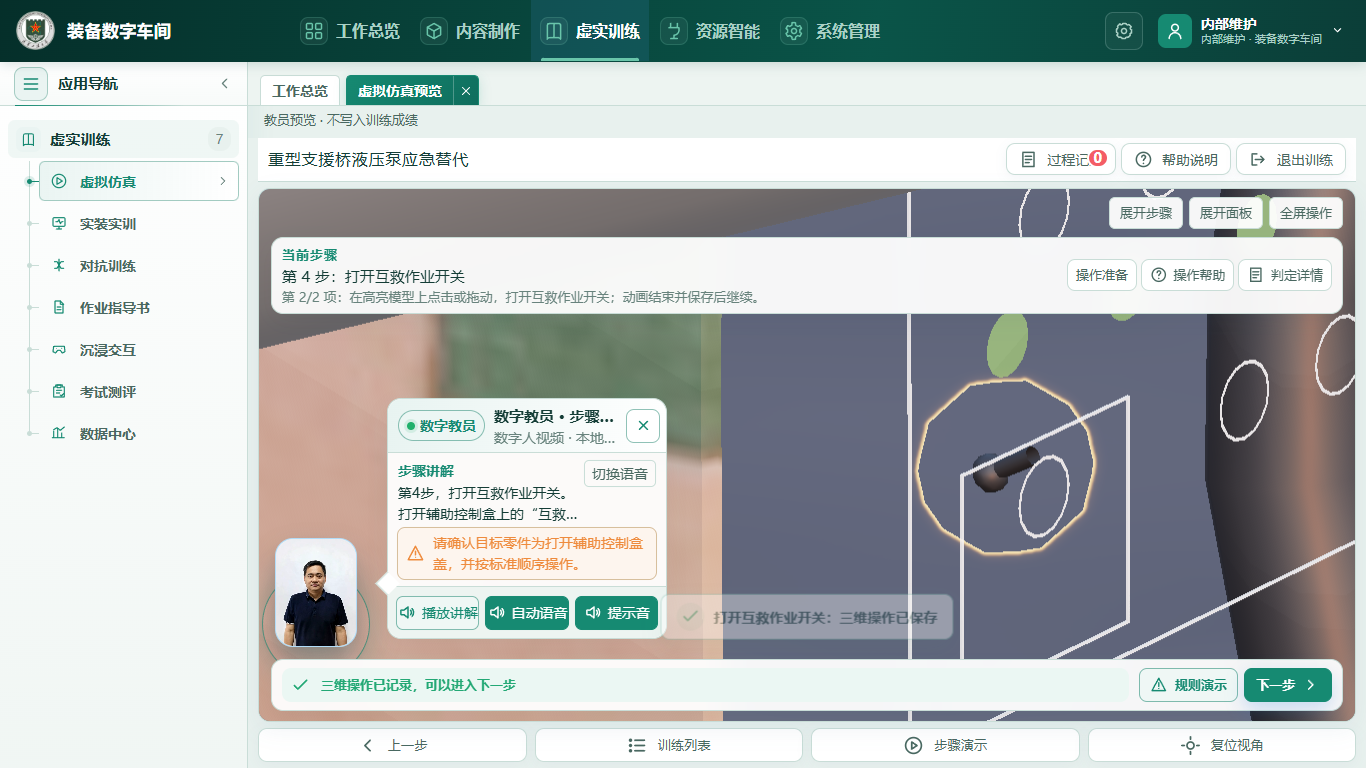Viewport: 1366px width, 768px height.
Task: Expand the 虚拟仿真 sidebar item arrow
Action: (222, 182)
